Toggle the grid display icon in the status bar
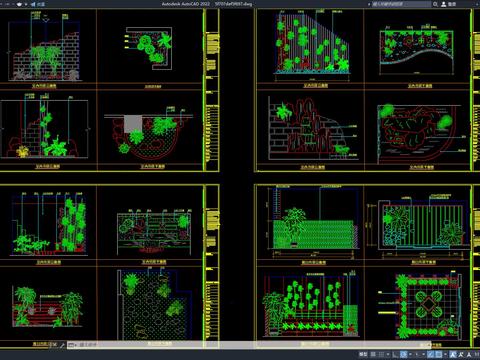 (x=373, y=354)
